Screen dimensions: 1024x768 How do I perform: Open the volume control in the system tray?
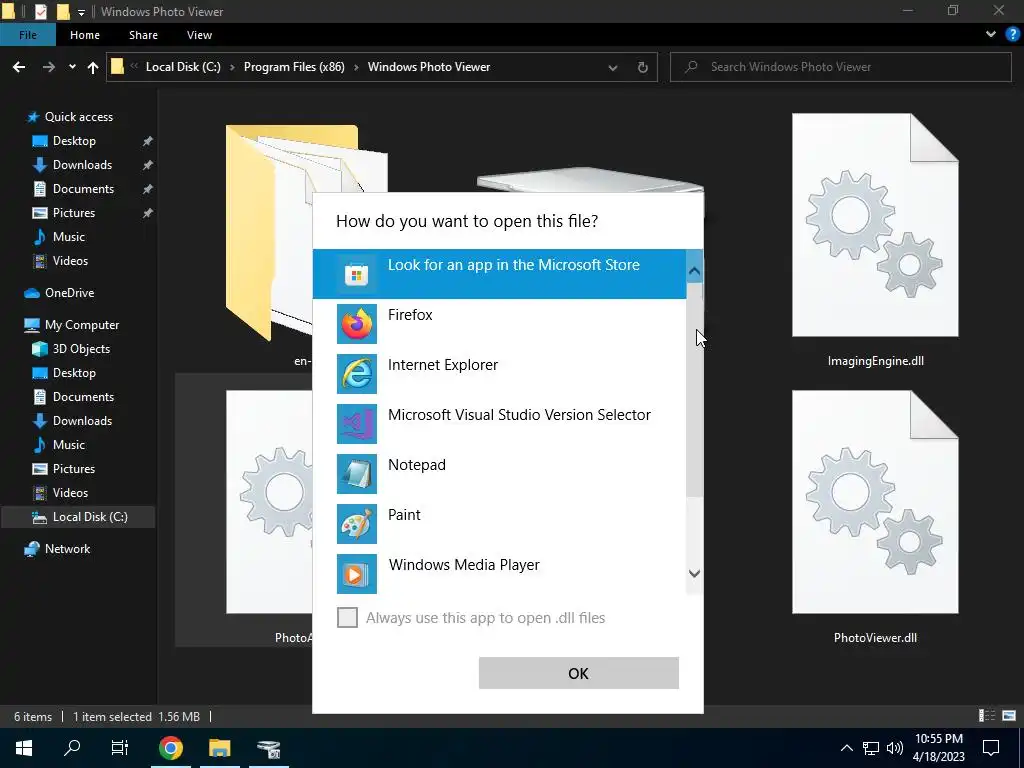click(895, 748)
